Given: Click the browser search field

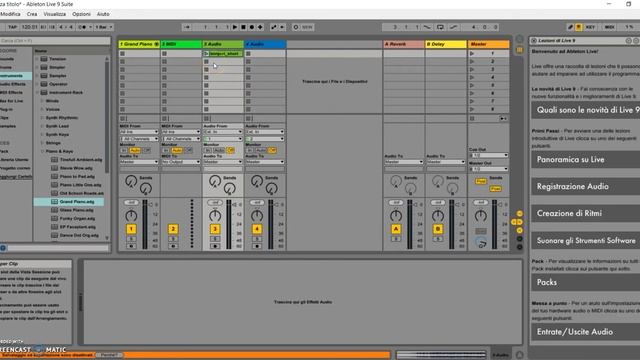Looking at the screenshot, I should point(55,41).
